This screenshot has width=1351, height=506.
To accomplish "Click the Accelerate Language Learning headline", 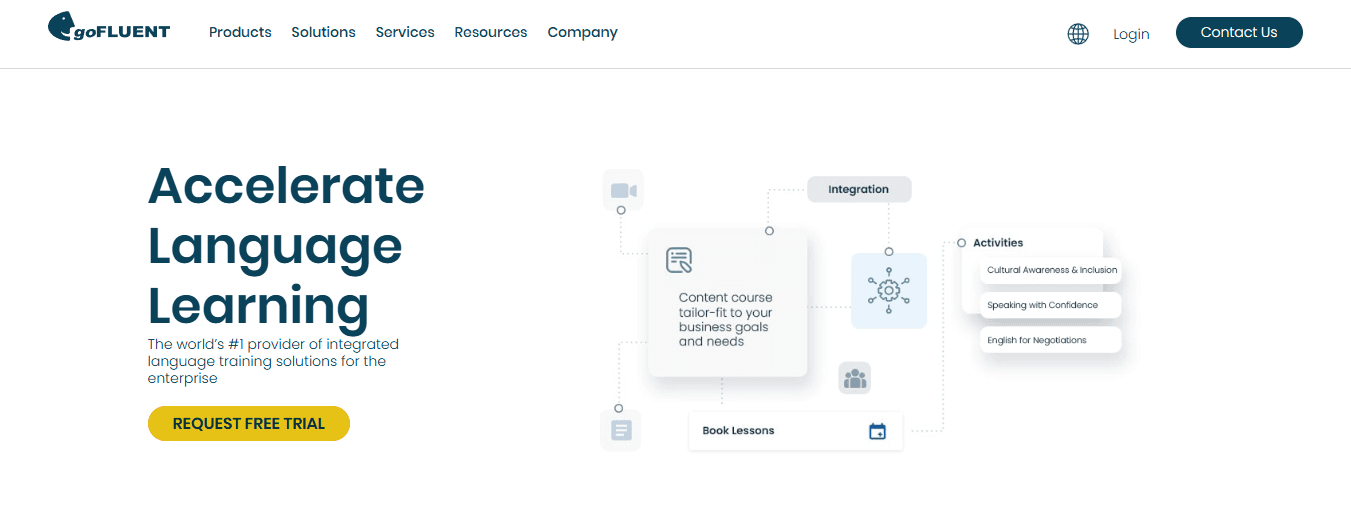I will (x=286, y=245).
